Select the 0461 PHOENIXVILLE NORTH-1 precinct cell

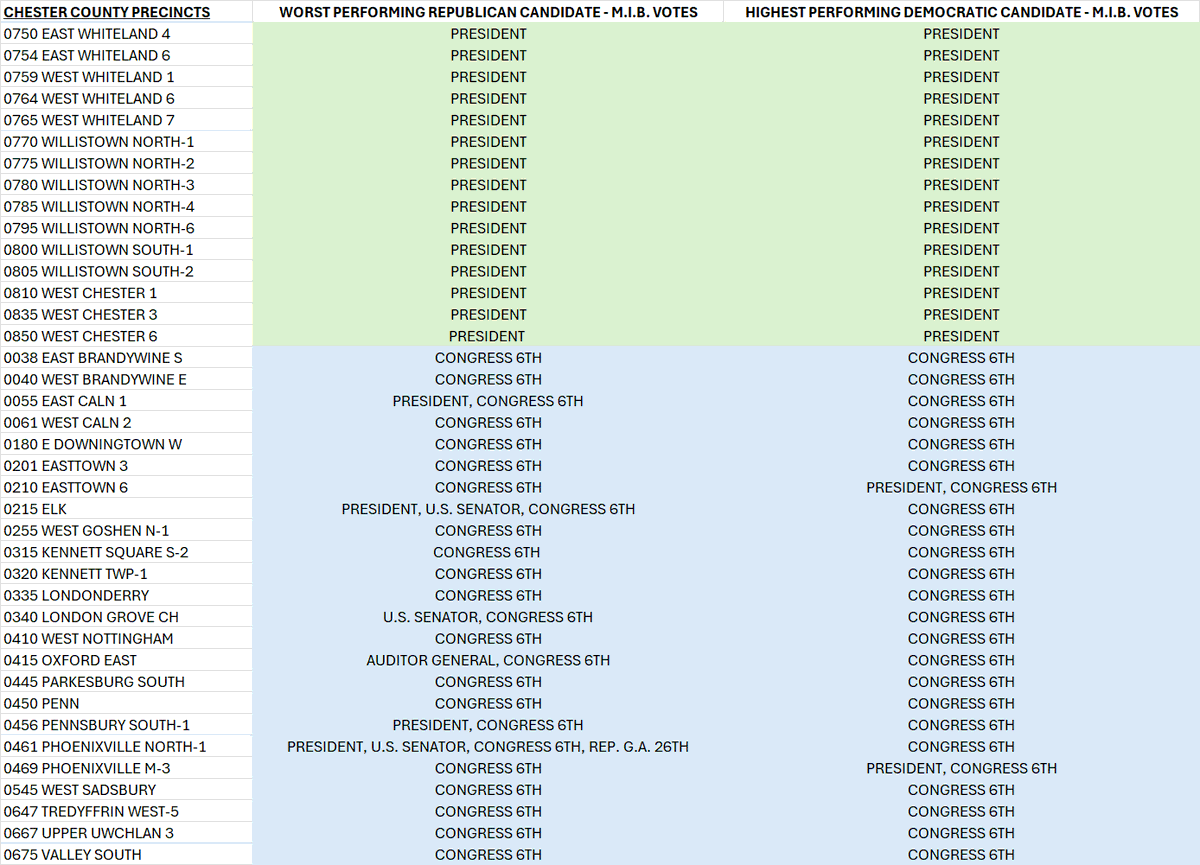pos(126,747)
